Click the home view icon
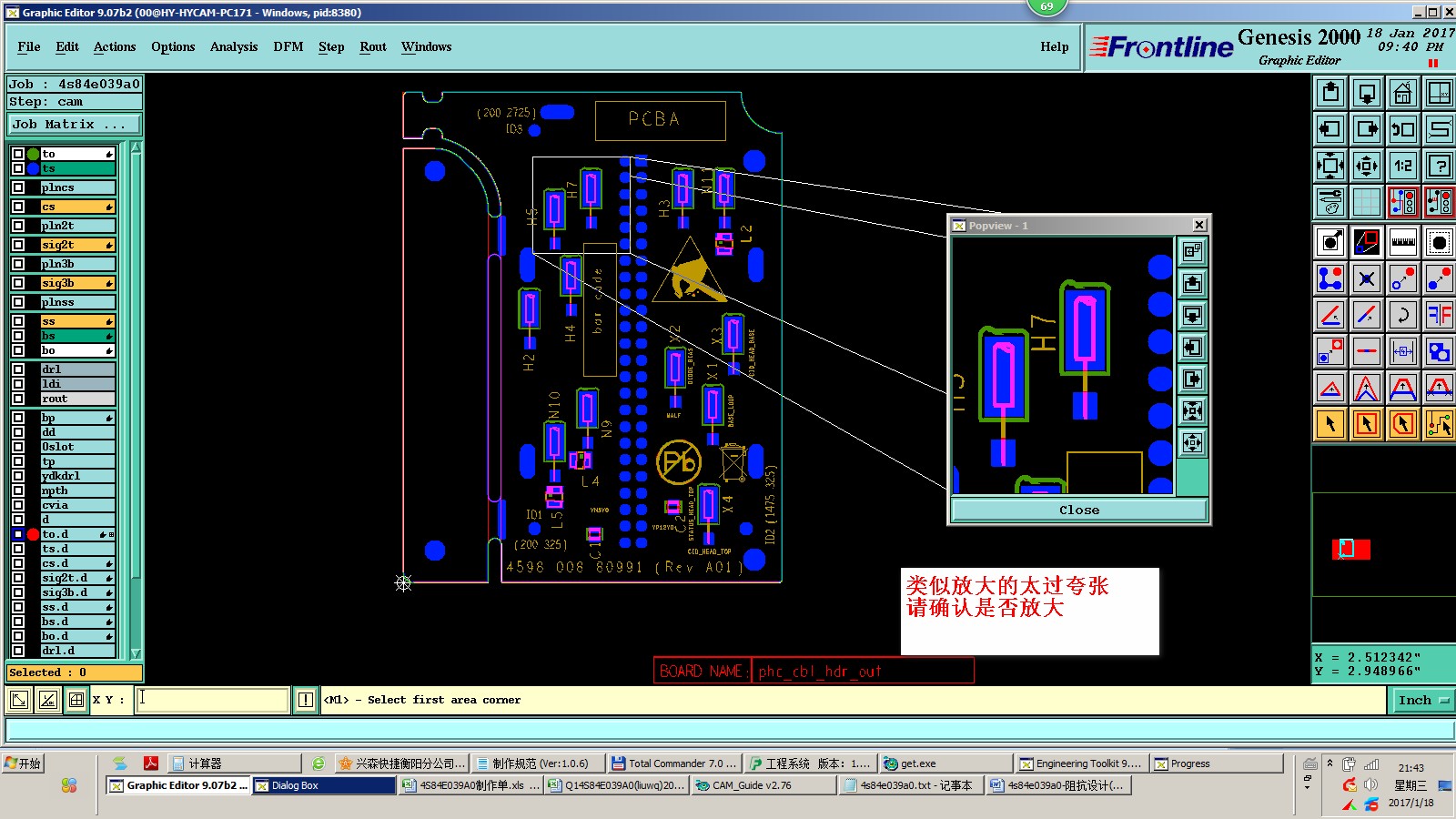The image size is (1456, 819). (1403, 93)
